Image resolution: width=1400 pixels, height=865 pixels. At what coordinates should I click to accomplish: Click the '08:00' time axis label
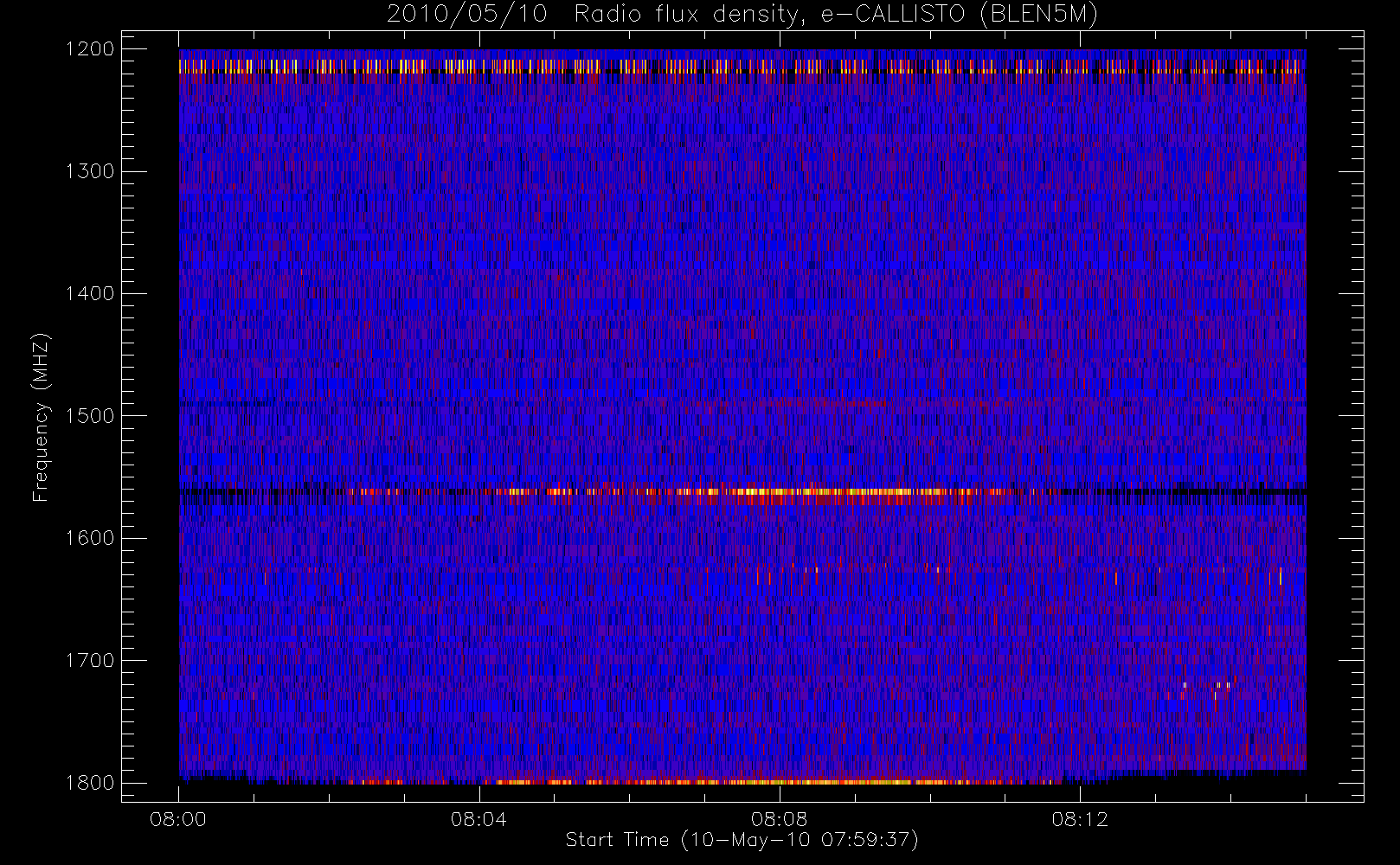178,819
